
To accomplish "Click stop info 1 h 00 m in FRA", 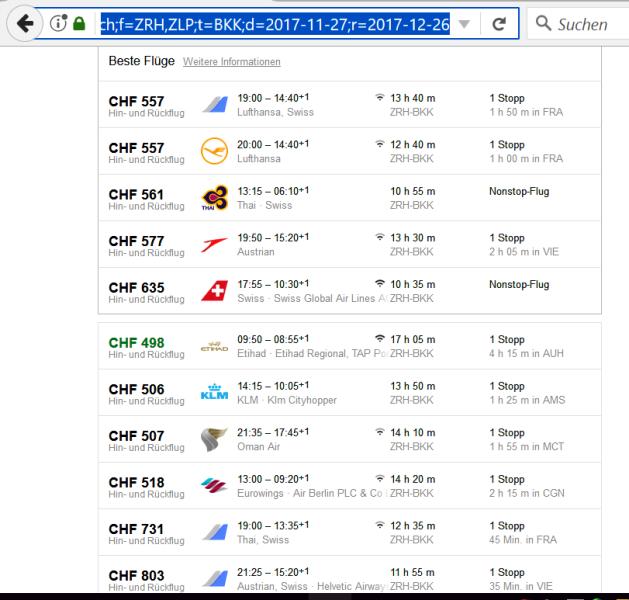I will coord(526,159).
